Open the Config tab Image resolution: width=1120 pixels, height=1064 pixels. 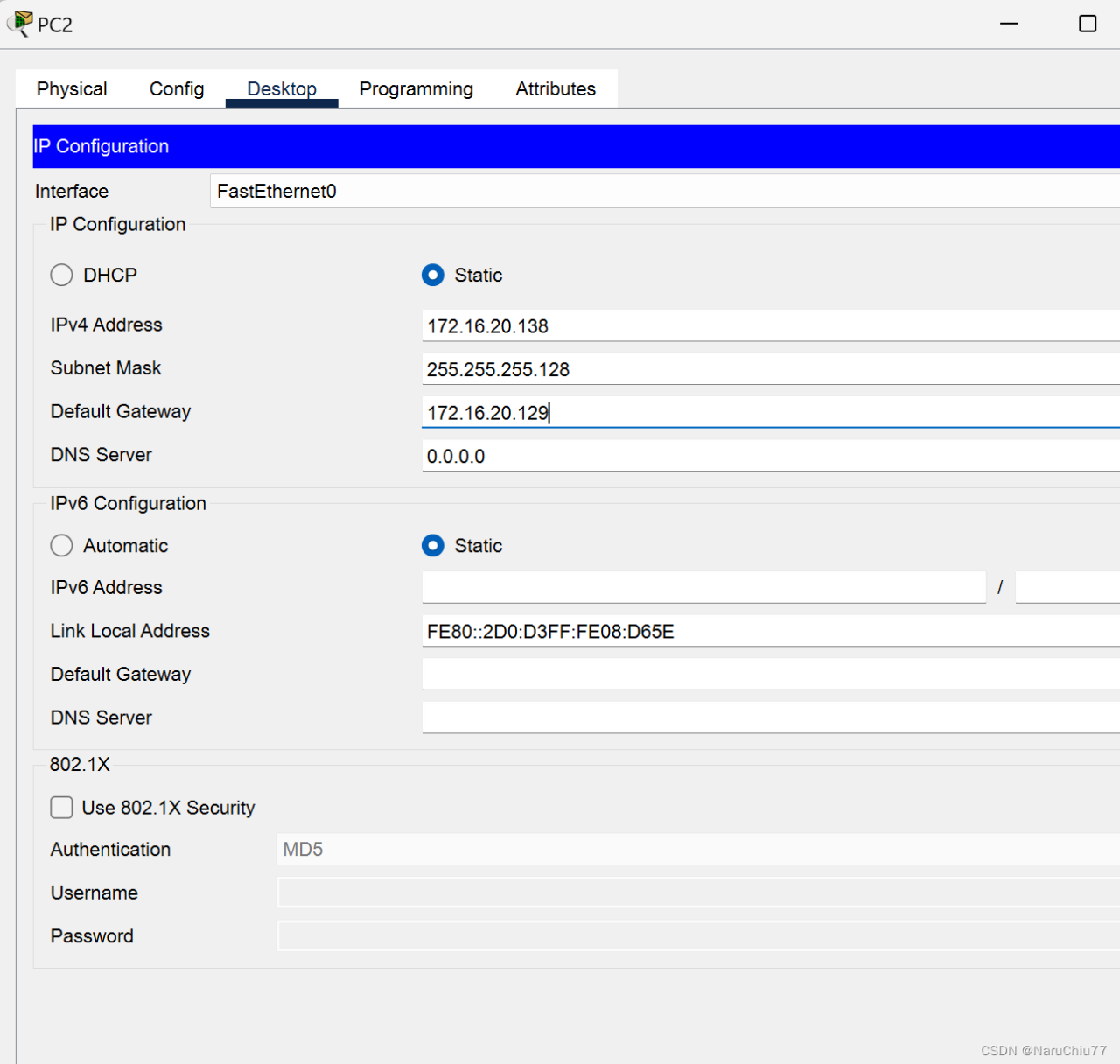click(x=177, y=89)
